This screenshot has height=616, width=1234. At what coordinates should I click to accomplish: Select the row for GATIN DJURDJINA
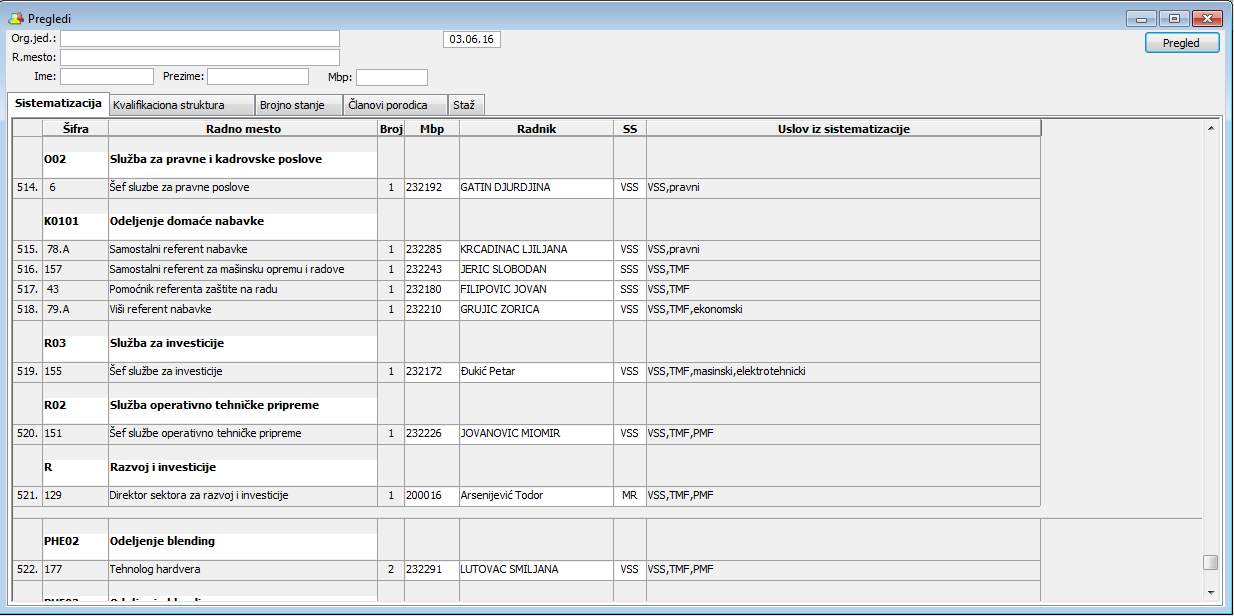click(505, 187)
